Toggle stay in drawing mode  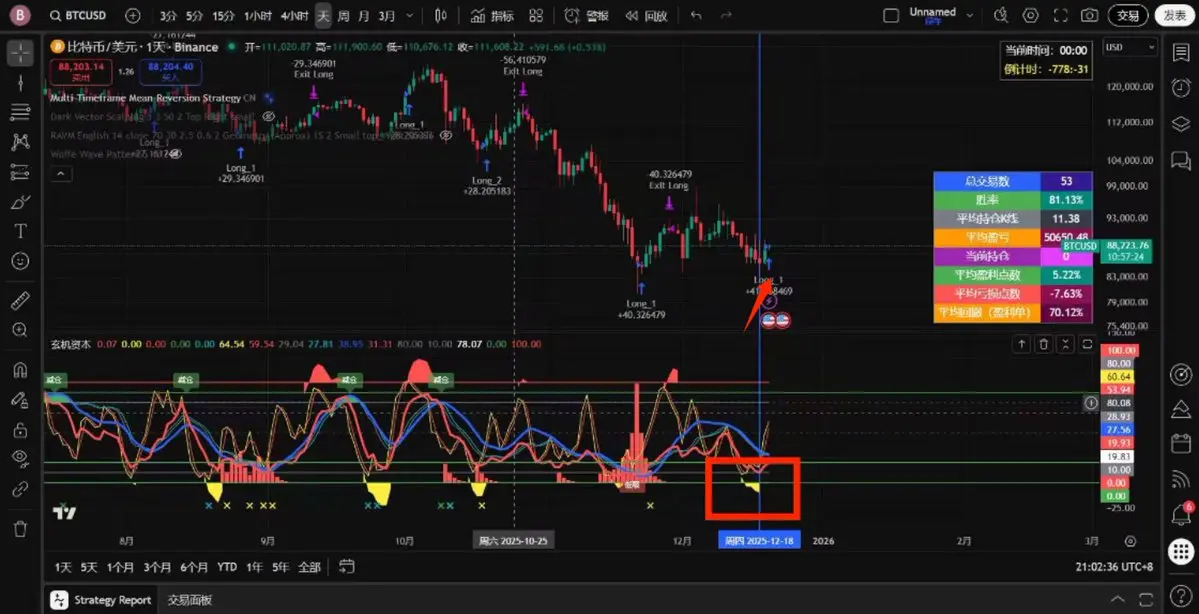pyautogui.click(x=21, y=400)
